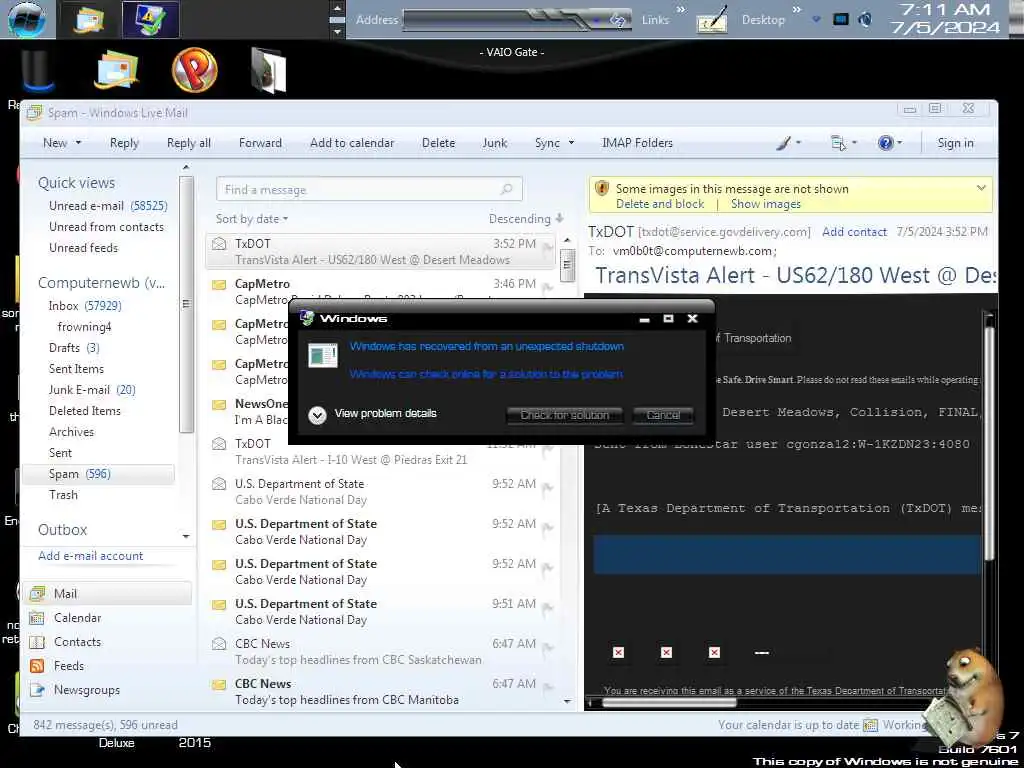Expand the Desktop toolbar chevron
Viewport: 1024px width, 768px height.
(x=796, y=10)
